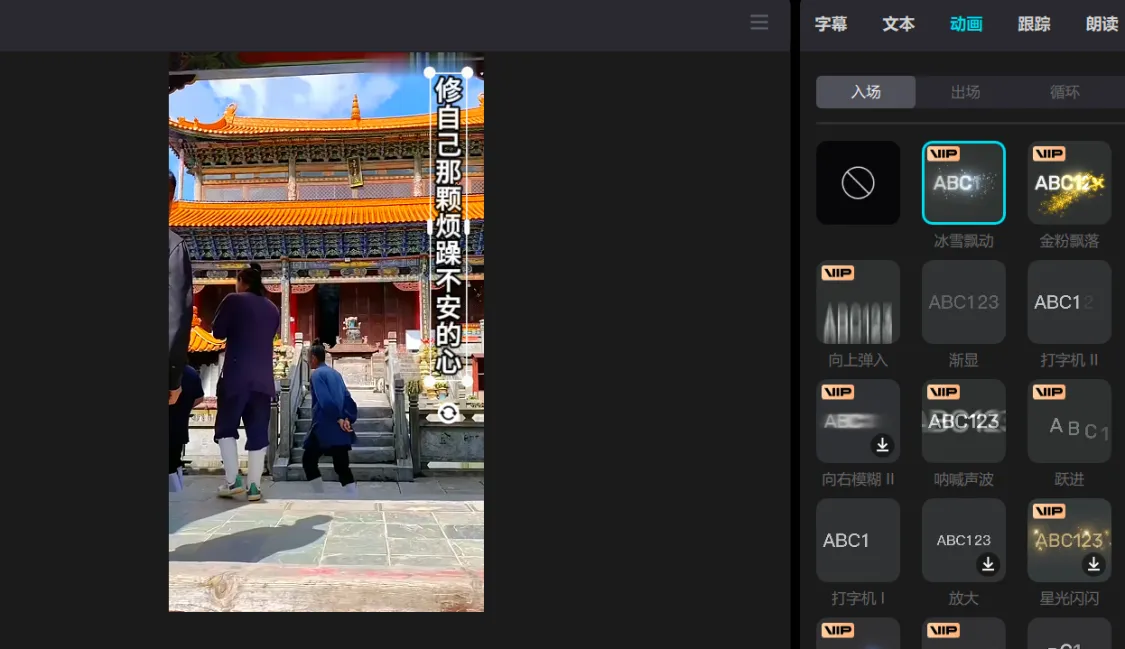This screenshot has height=649, width=1125.
Task: Select the 动画 tab
Action: (966, 24)
